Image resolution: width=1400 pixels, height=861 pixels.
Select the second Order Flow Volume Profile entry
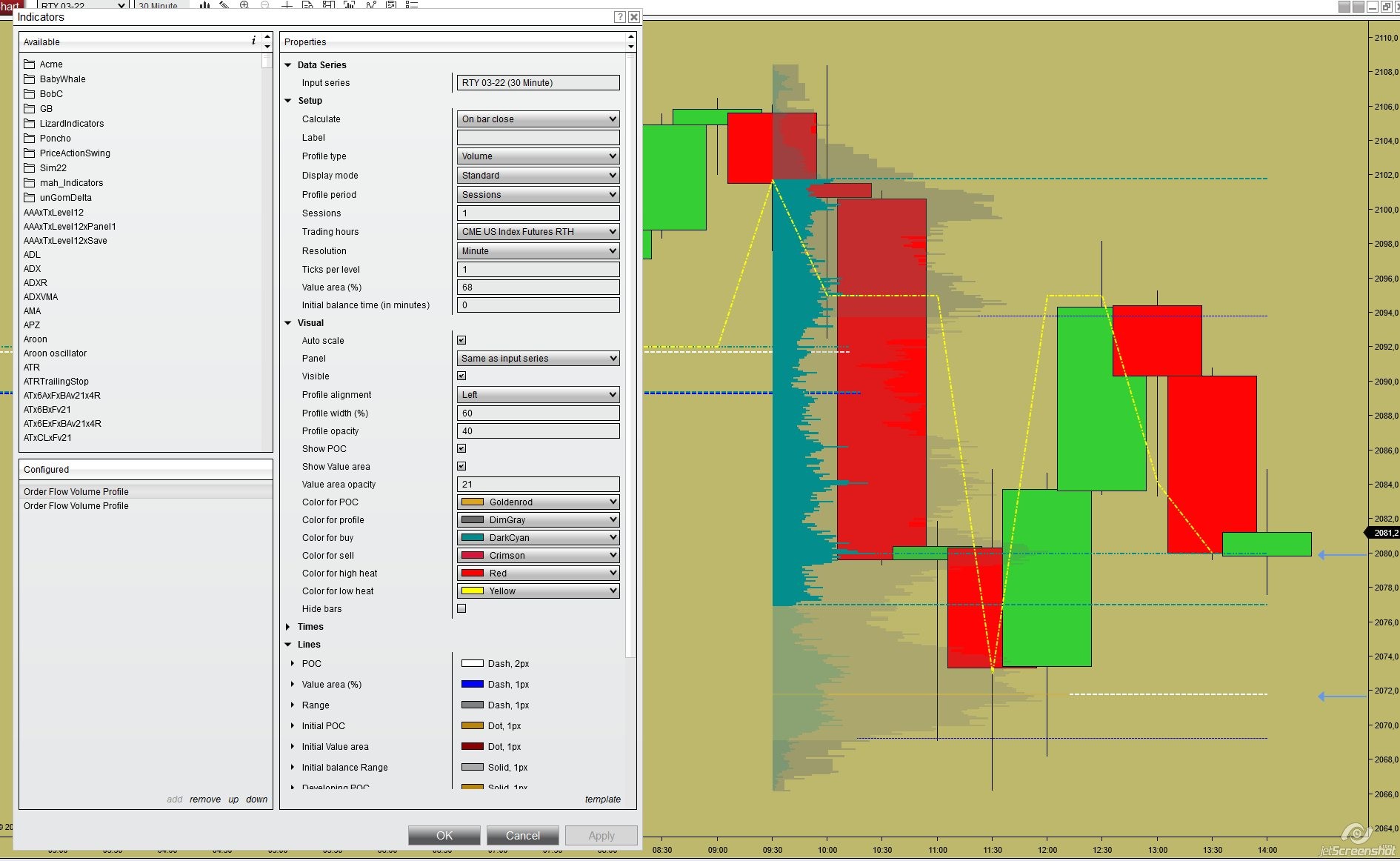146,505
